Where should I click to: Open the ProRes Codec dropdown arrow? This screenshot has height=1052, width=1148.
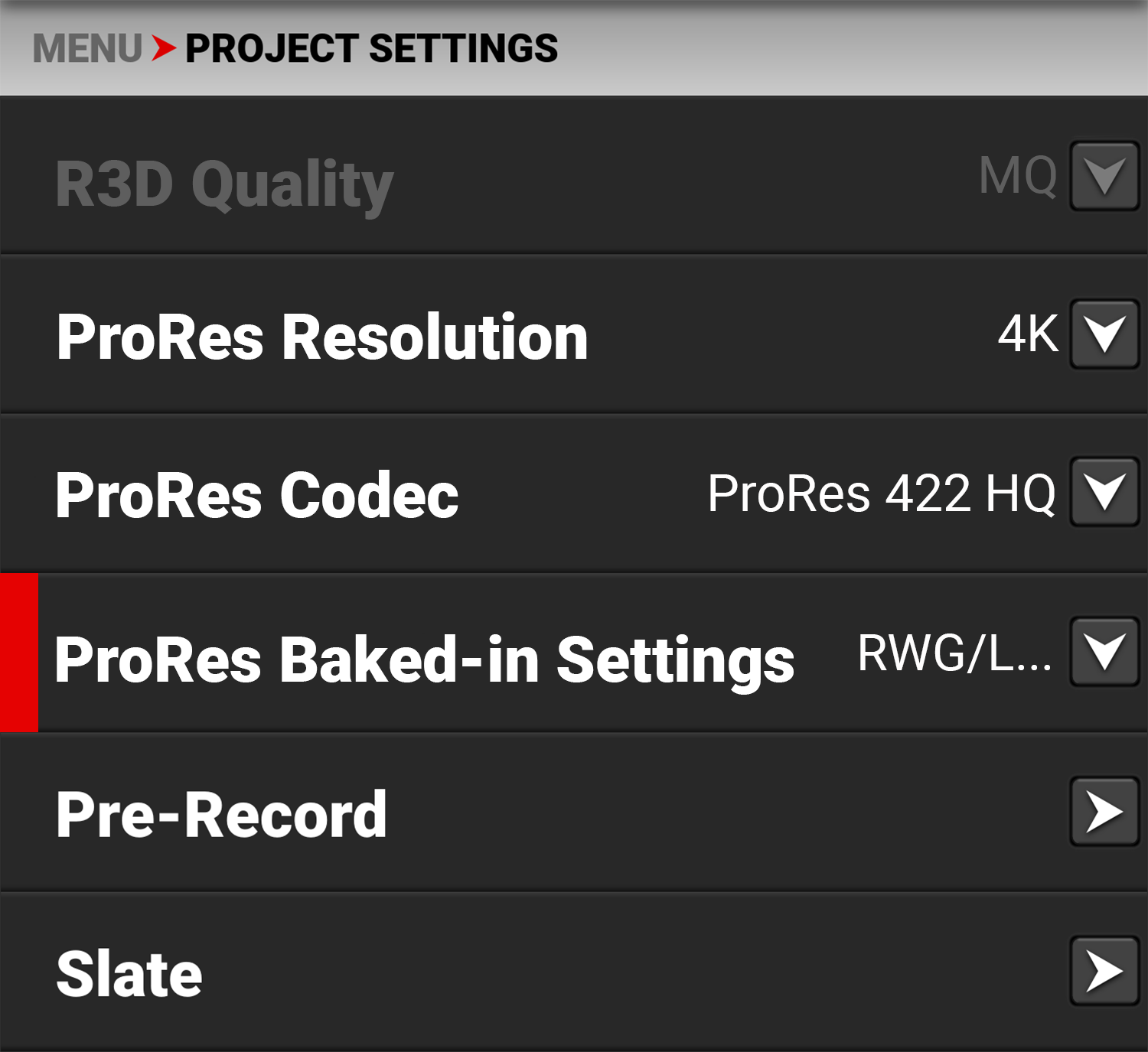point(1104,492)
